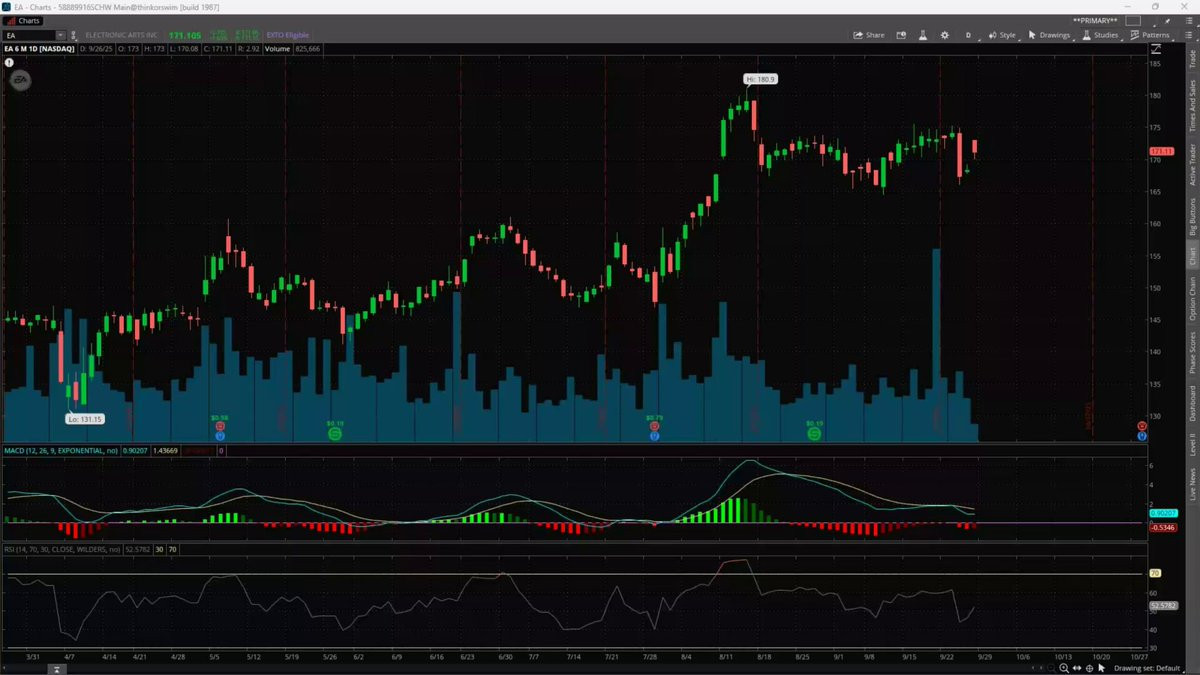Image resolution: width=1200 pixels, height=675 pixels.
Task: Select the Chart side tab
Action: 1191,256
